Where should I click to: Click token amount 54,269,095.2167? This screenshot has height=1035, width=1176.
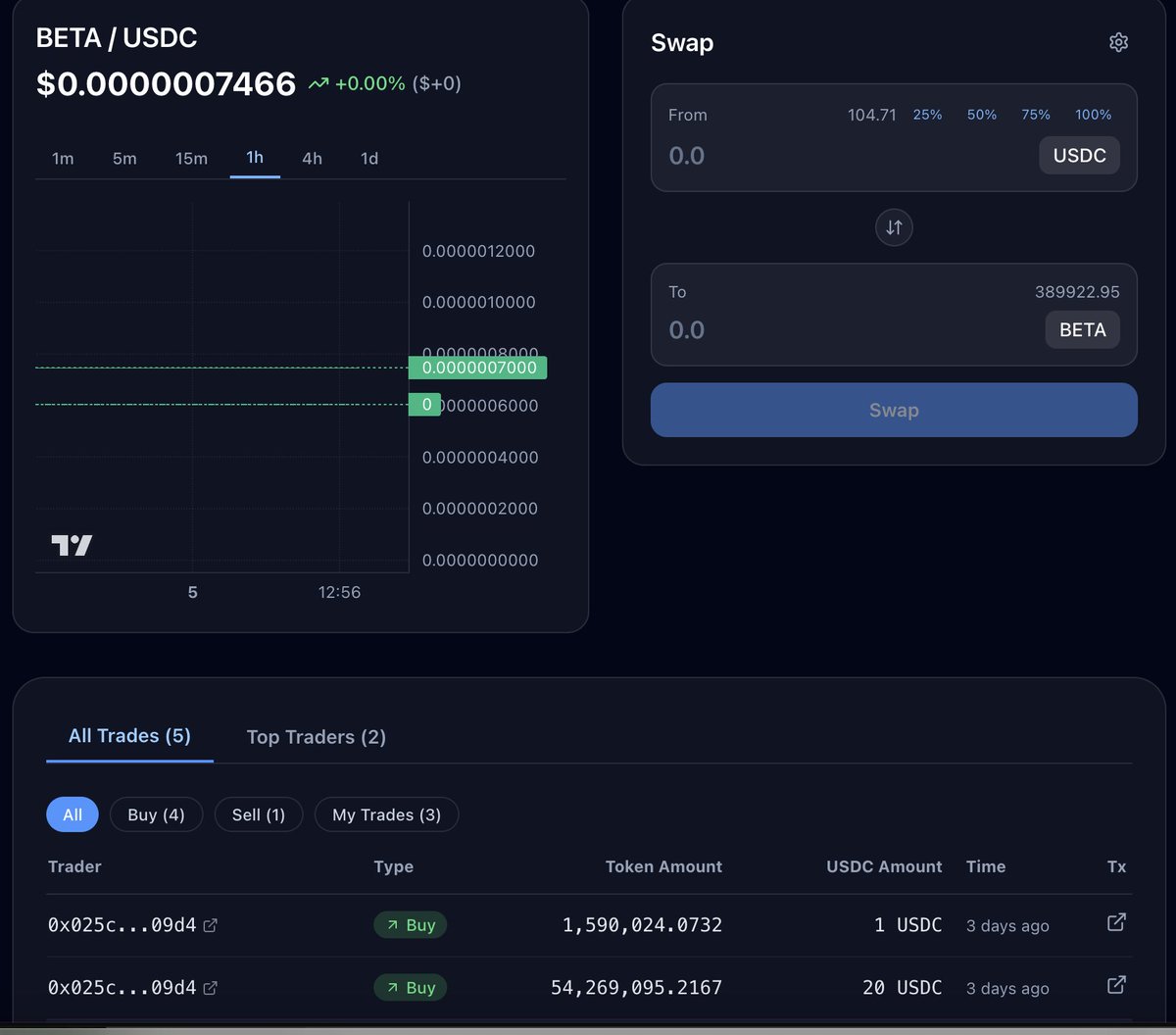coord(636,988)
